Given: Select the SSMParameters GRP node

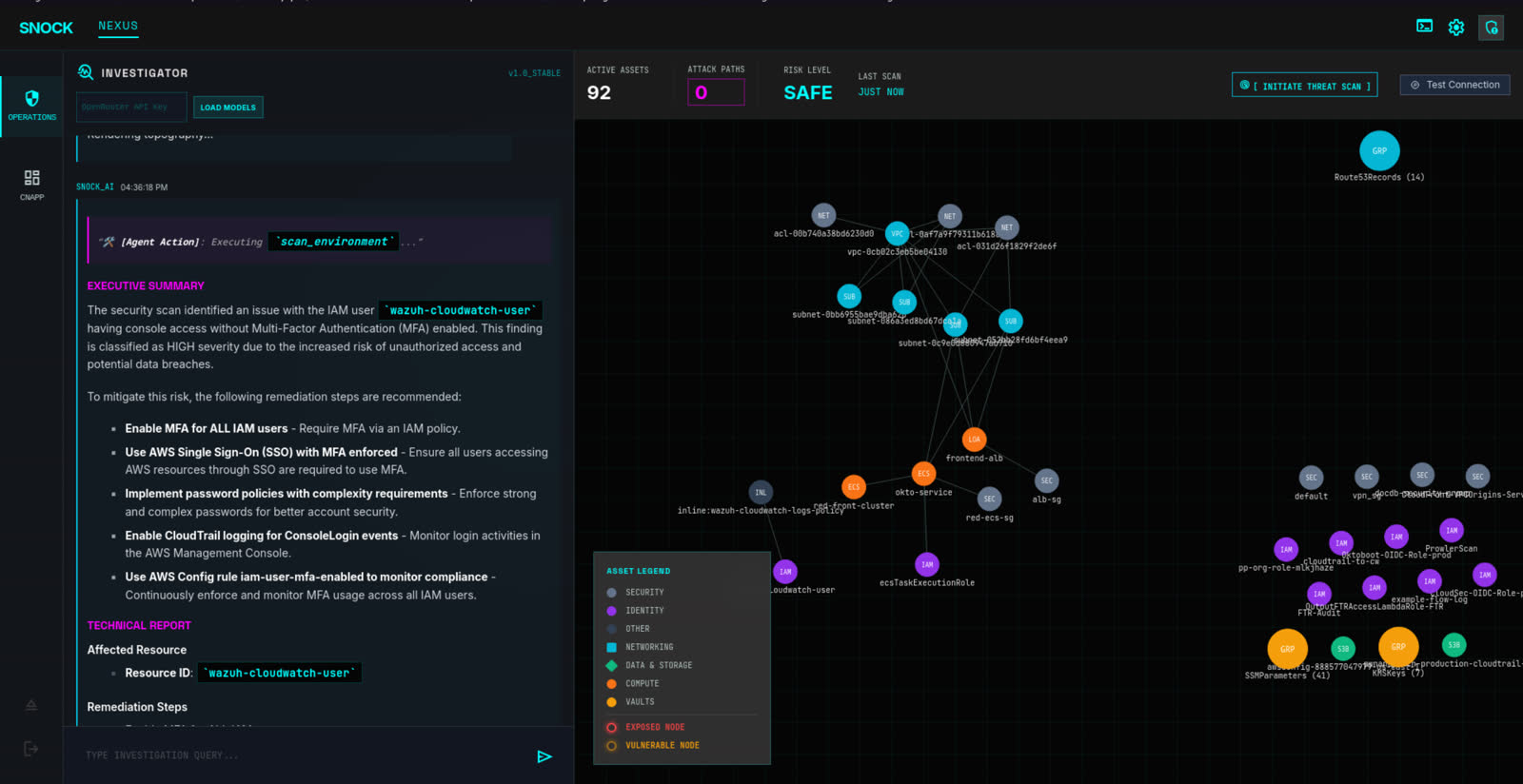Looking at the screenshot, I should (x=1287, y=649).
